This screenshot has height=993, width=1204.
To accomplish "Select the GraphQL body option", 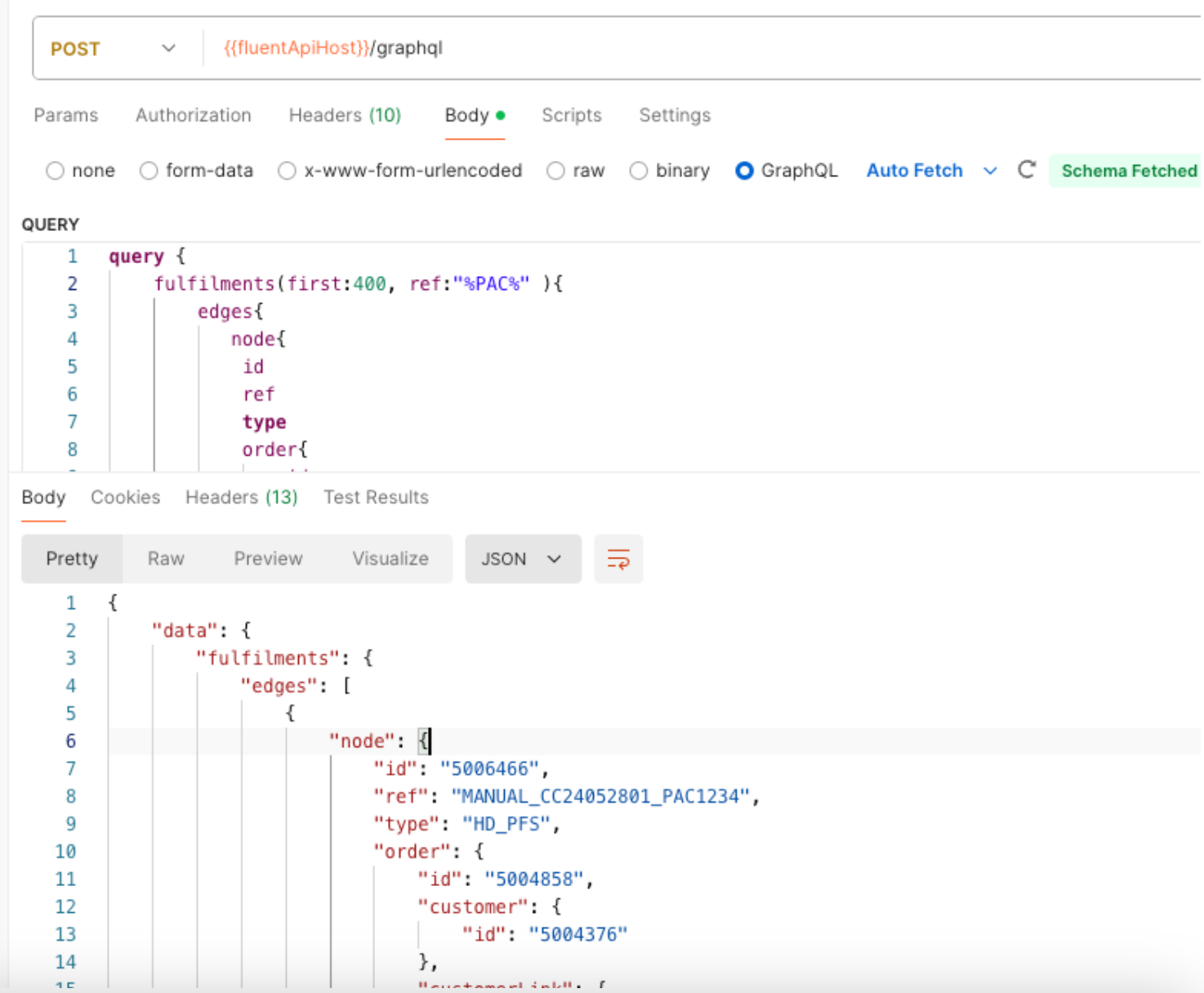I will 744,171.
